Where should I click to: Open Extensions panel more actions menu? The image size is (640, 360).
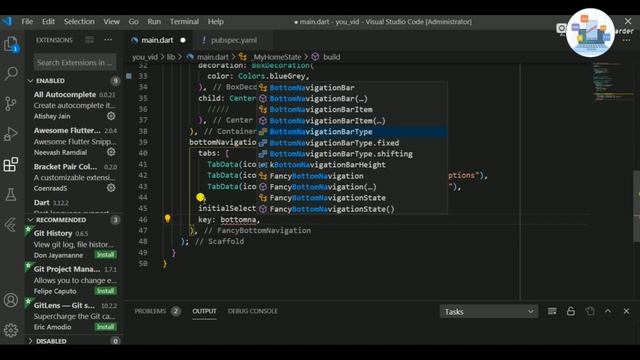point(108,40)
